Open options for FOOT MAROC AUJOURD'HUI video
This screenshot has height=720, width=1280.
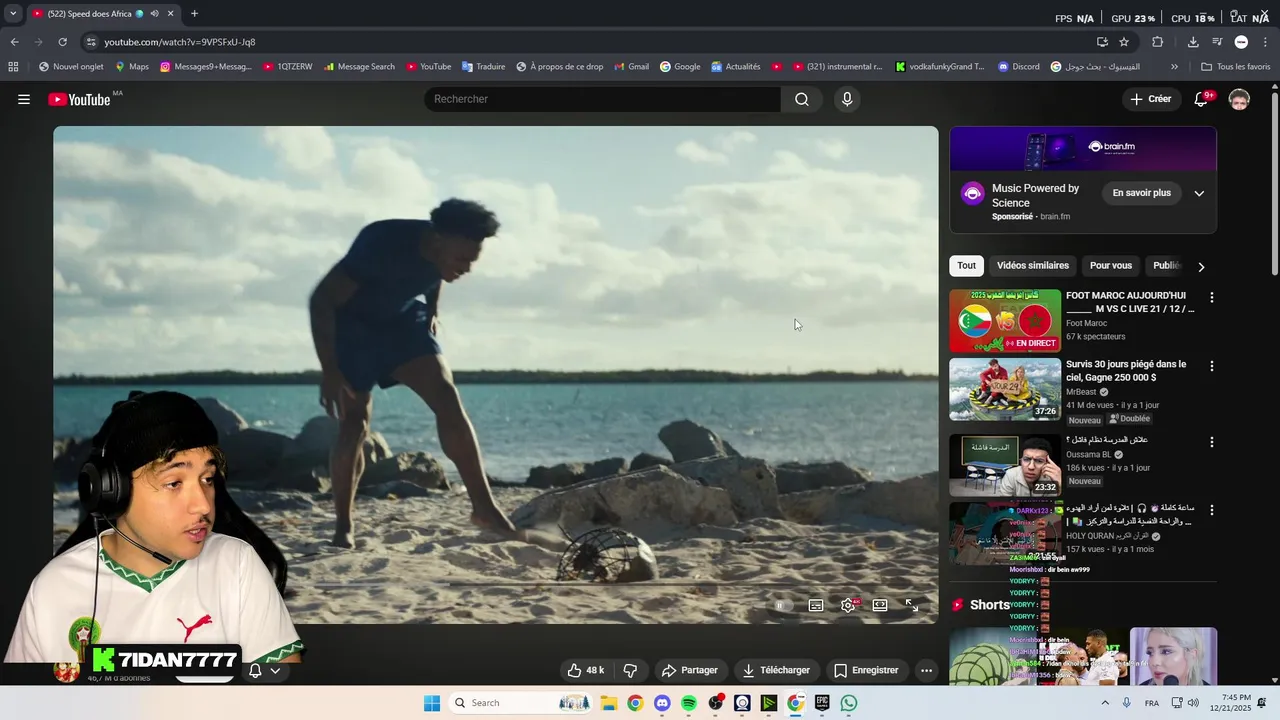tap(1211, 297)
